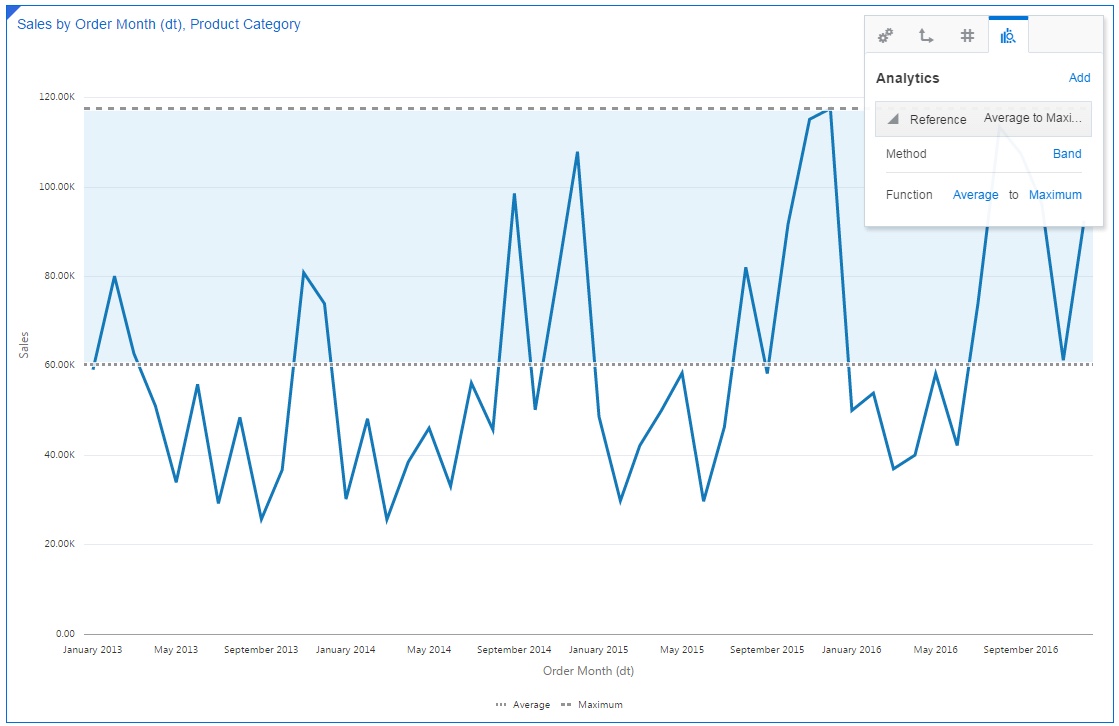
Task: Click the Order Month (dt) axis title
Action: [589, 671]
